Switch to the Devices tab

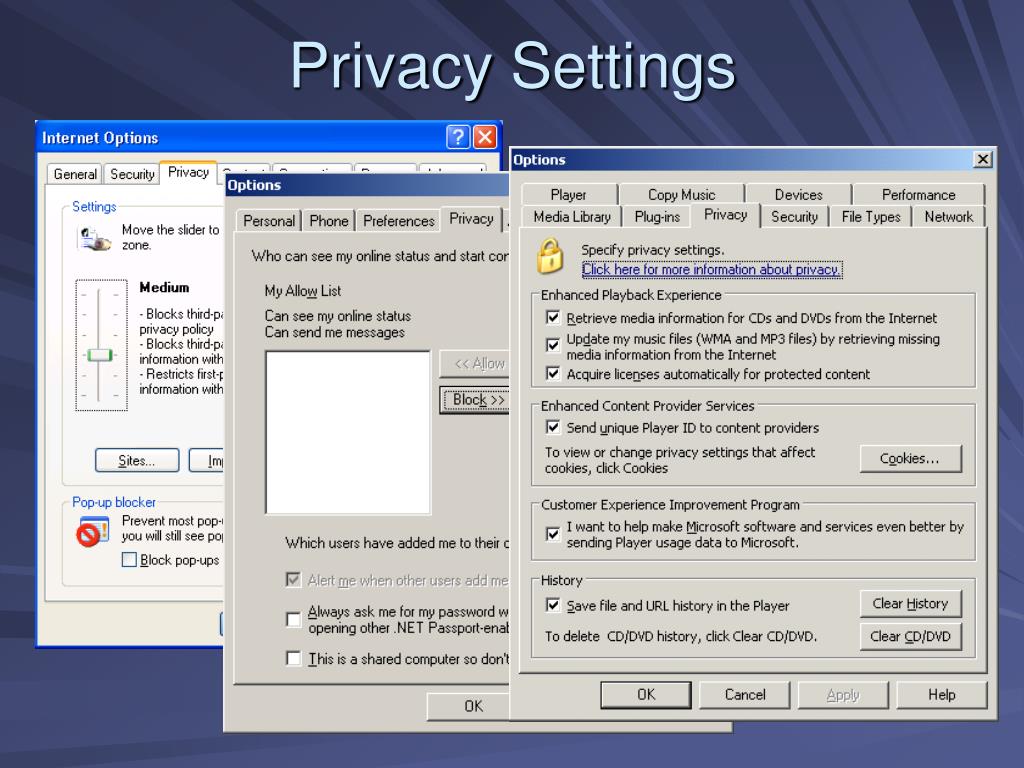tap(798, 195)
